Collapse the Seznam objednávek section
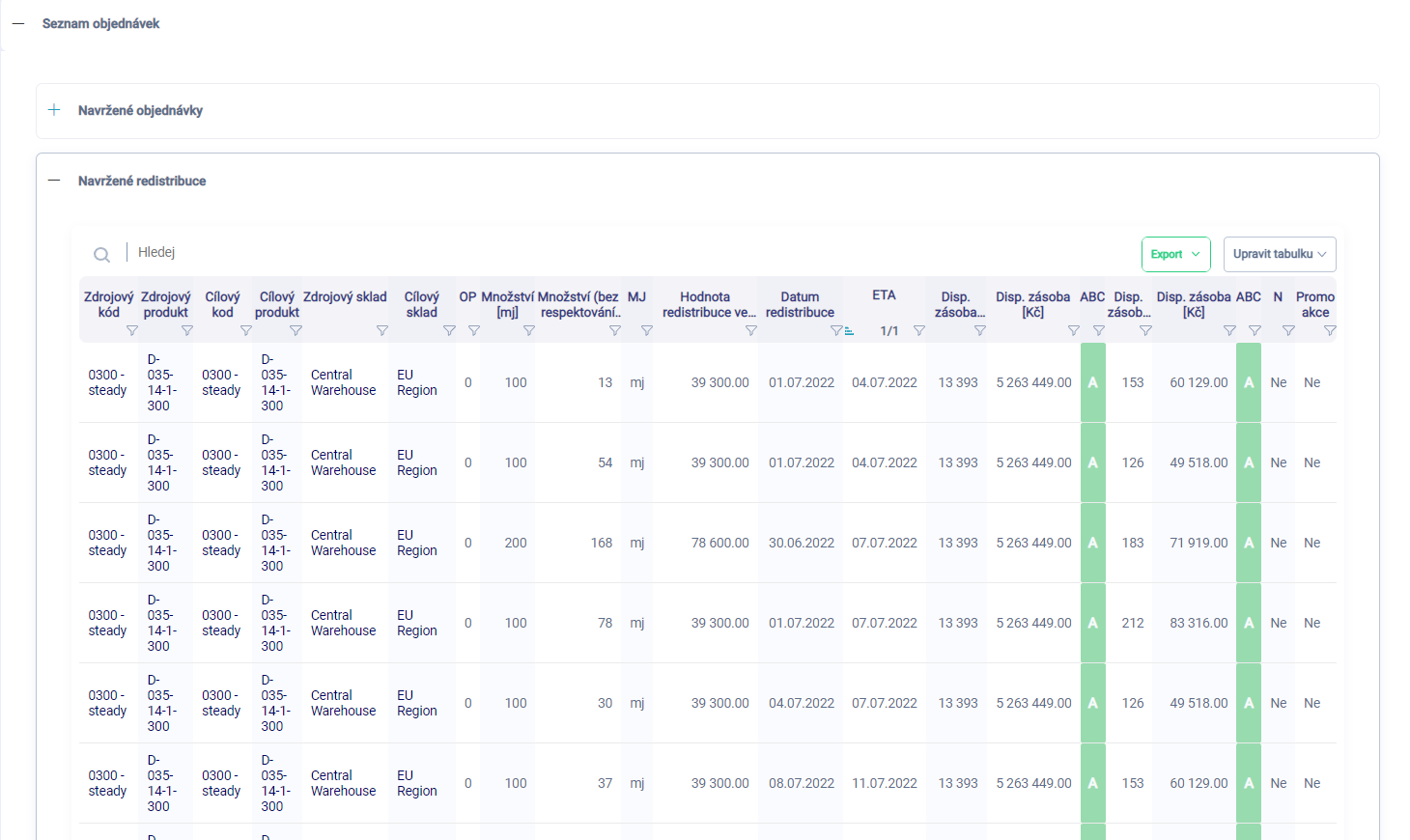 tap(18, 23)
